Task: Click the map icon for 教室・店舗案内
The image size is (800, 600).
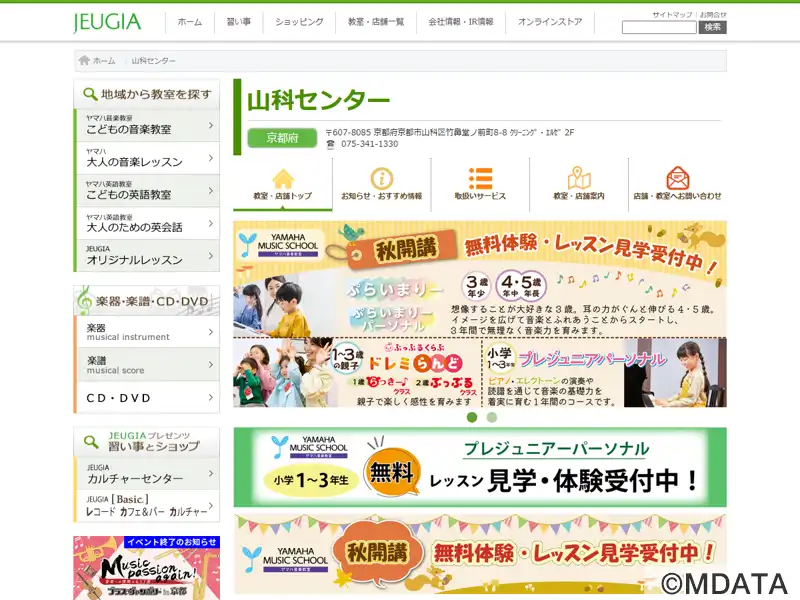Action: pyautogui.click(x=579, y=179)
